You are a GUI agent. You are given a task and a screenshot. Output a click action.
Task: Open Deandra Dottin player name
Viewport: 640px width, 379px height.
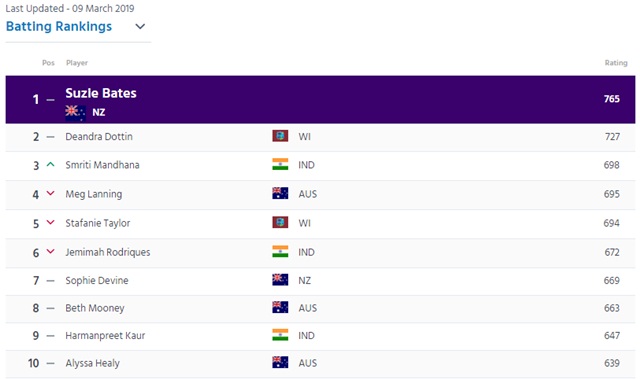pos(99,136)
